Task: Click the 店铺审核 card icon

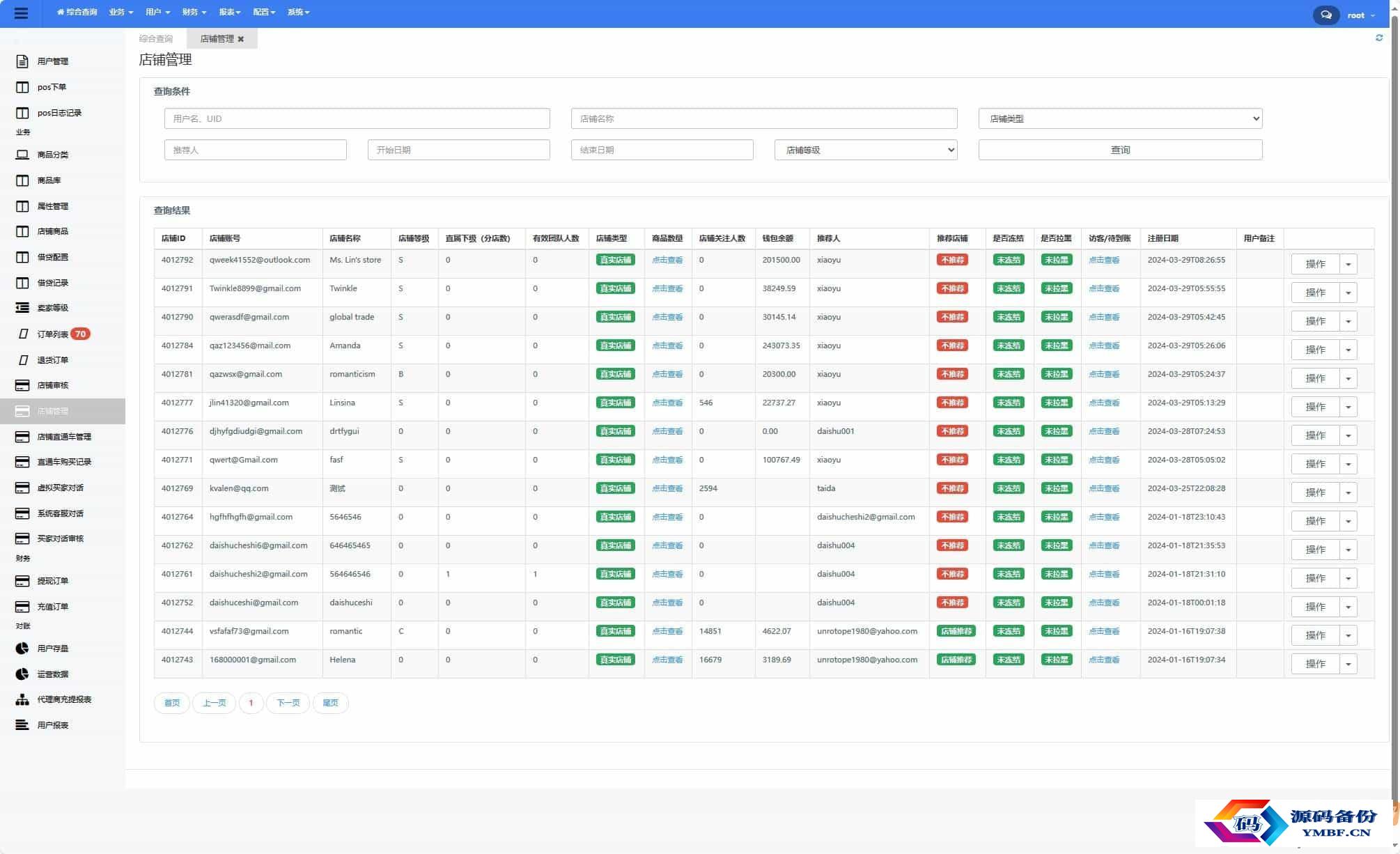Action: coord(22,385)
